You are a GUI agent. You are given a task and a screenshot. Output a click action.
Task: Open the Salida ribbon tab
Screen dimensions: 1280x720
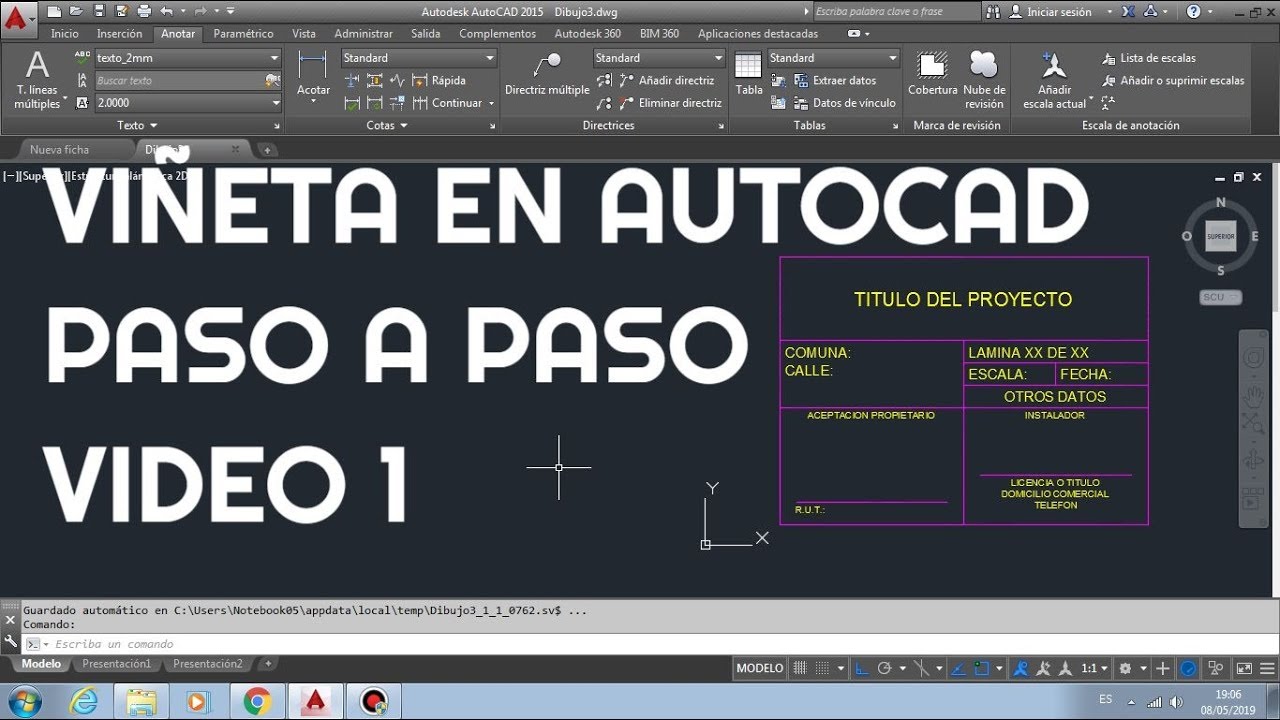[x=425, y=33]
